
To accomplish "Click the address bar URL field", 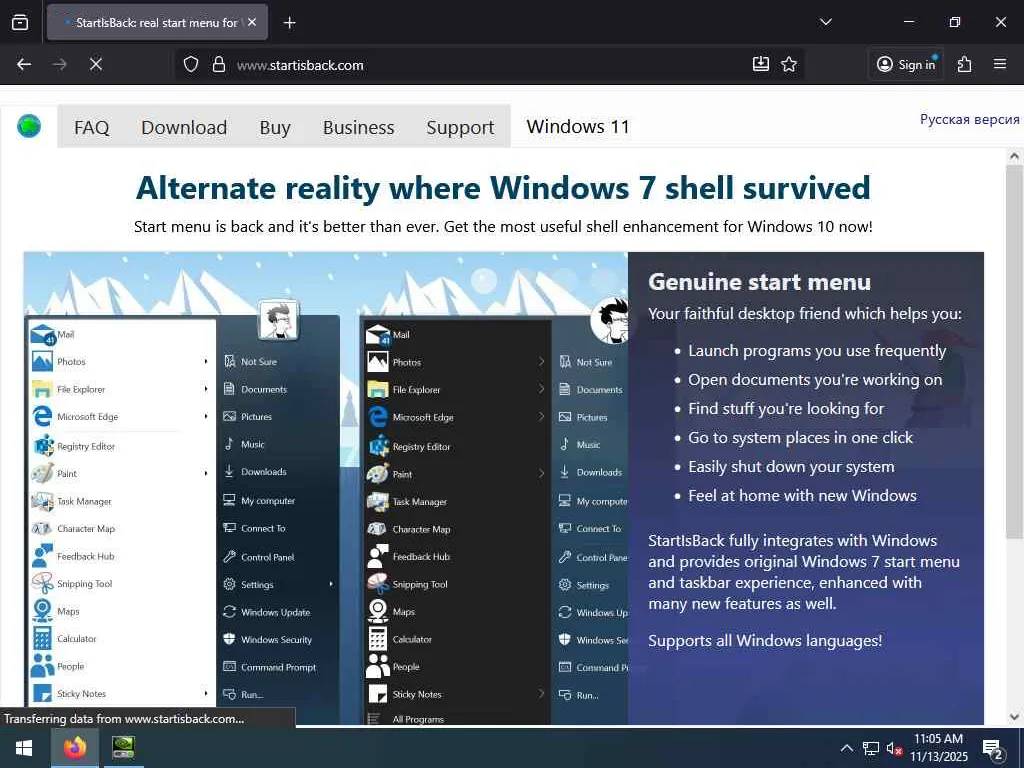I will [490, 65].
